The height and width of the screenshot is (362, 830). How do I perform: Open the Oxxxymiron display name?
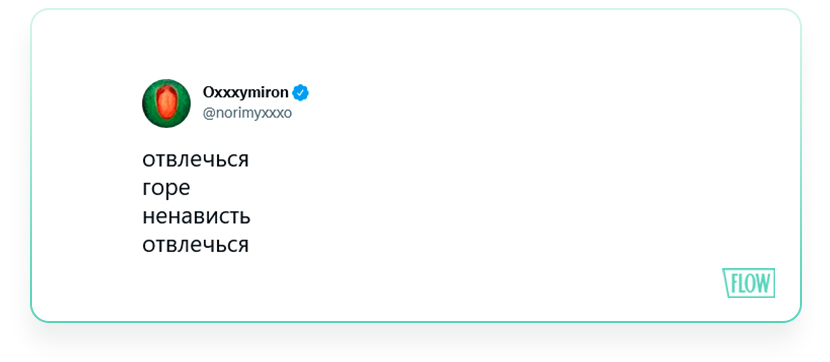(246, 93)
